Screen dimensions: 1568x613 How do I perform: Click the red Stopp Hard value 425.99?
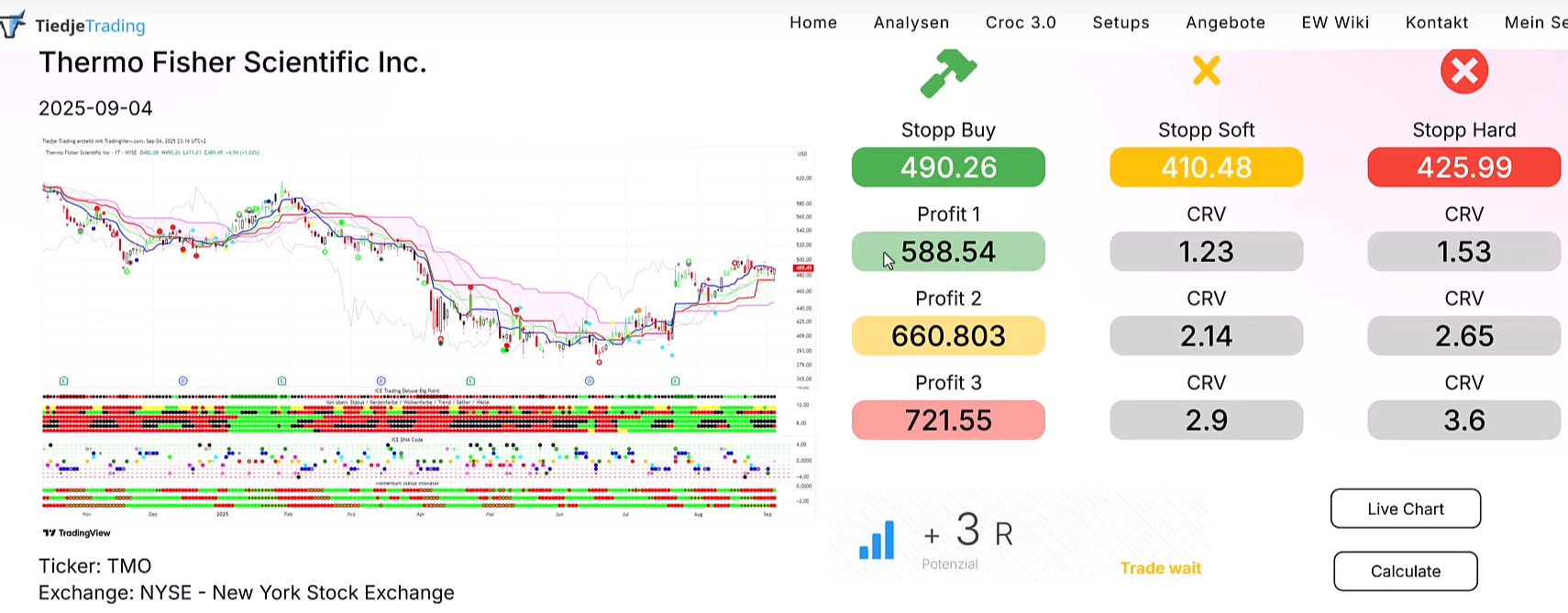[x=1463, y=168]
